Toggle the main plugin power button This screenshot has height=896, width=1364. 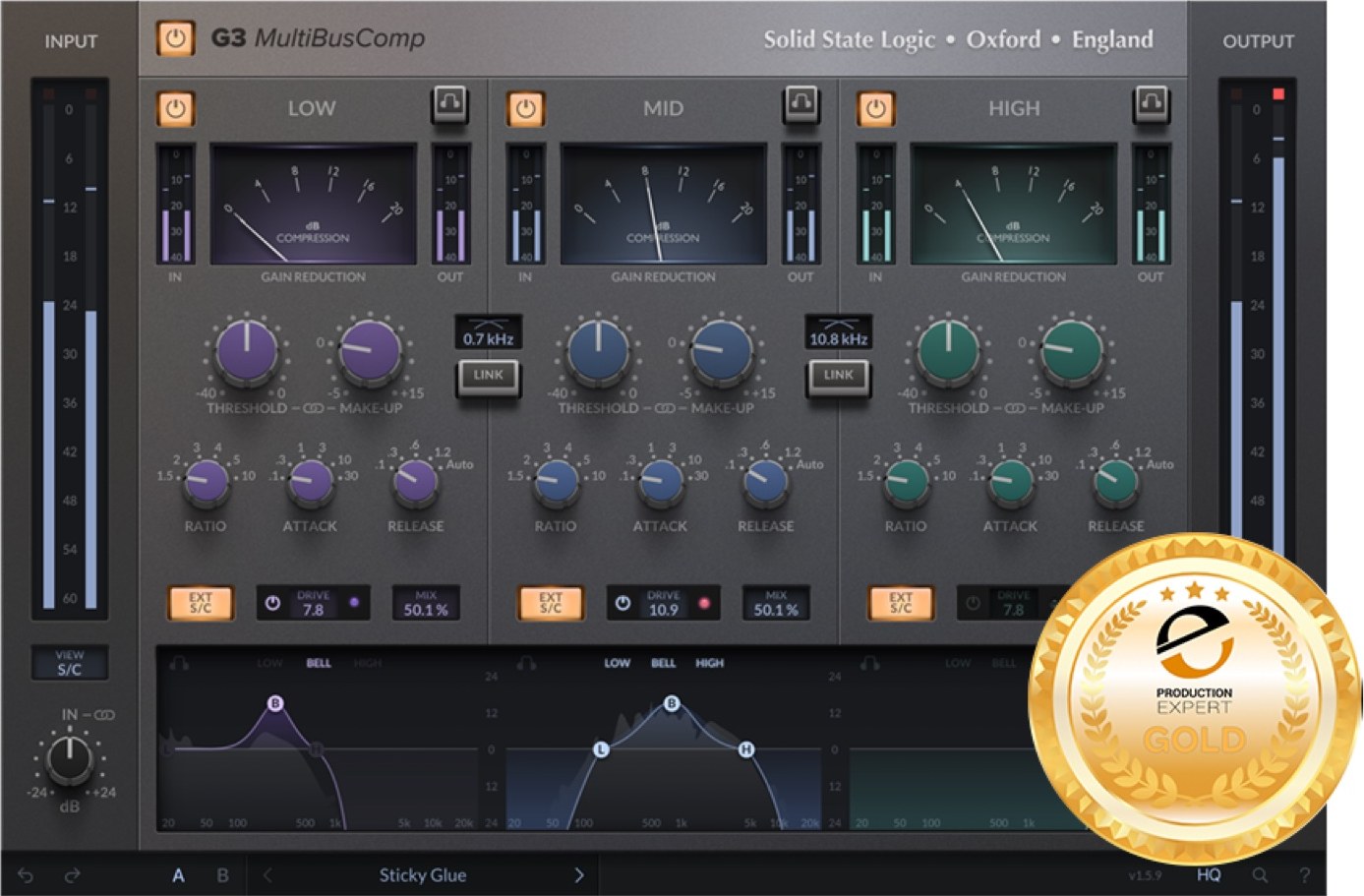[175, 39]
